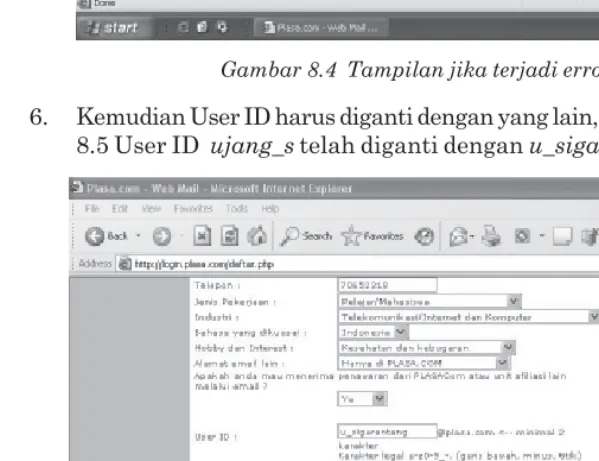Image resolution: width=599 pixels, height=461 pixels.
Task: Click the Telepon input field
Action: pyautogui.click(x=387, y=285)
